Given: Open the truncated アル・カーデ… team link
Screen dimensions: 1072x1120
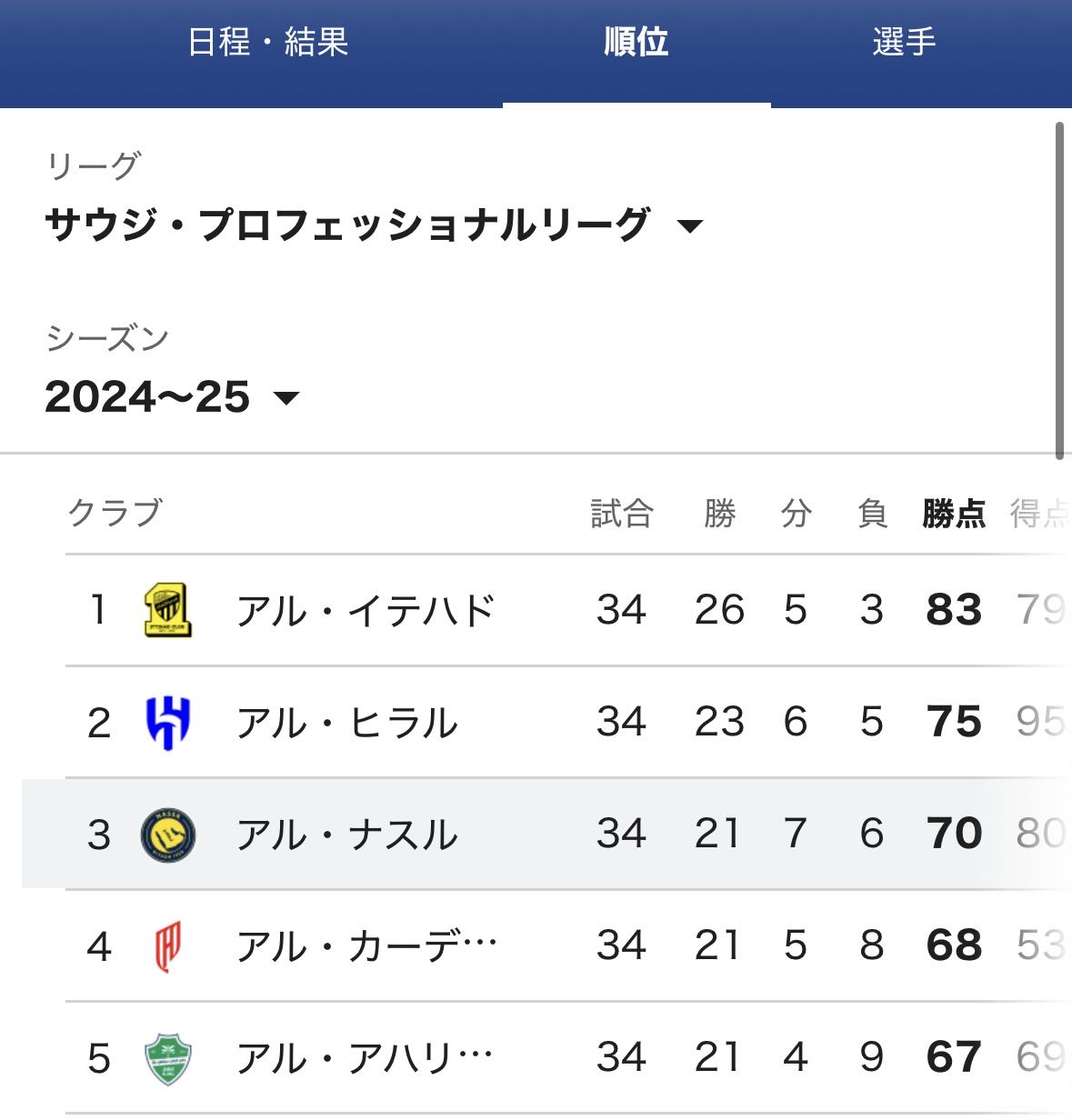Looking at the screenshot, I should [366, 946].
